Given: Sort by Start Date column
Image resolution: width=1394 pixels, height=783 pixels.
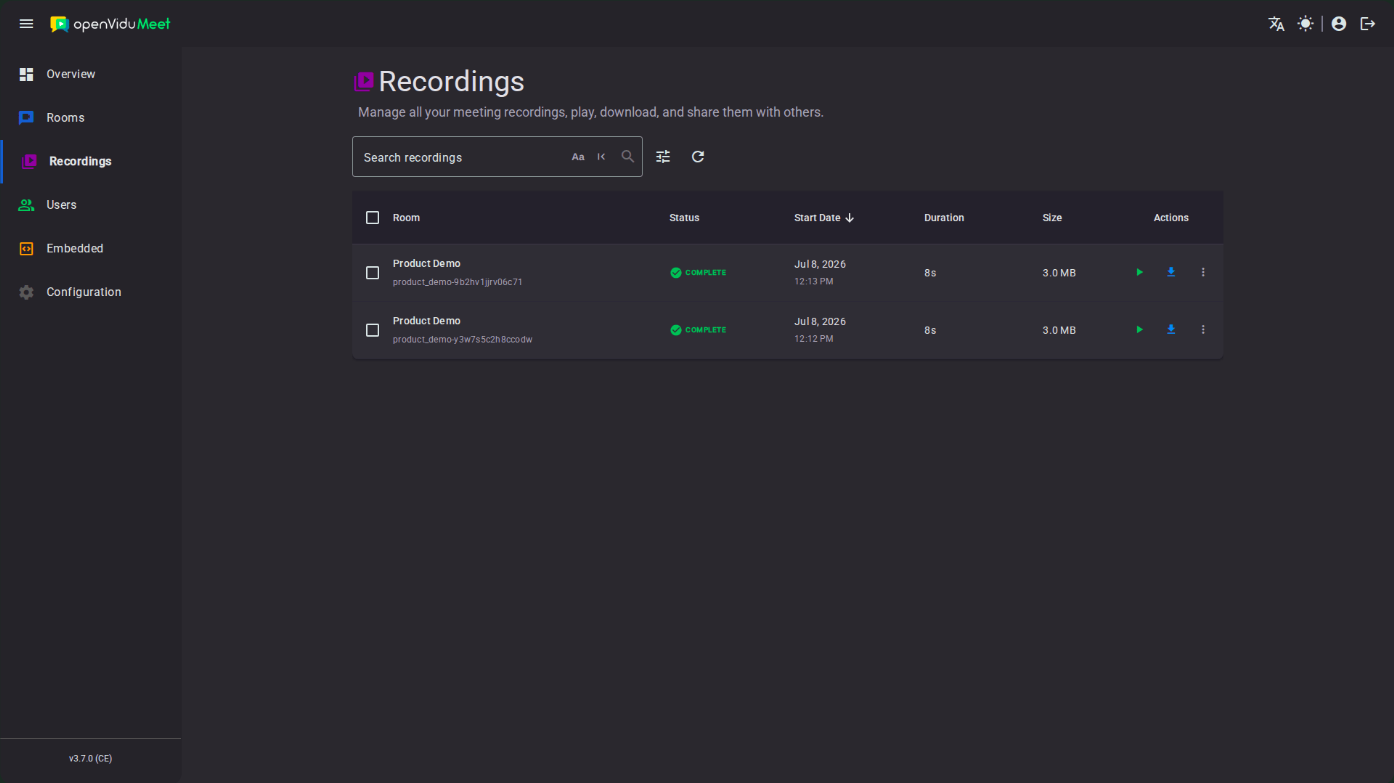Looking at the screenshot, I should pyautogui.click(x=824, y=218).
